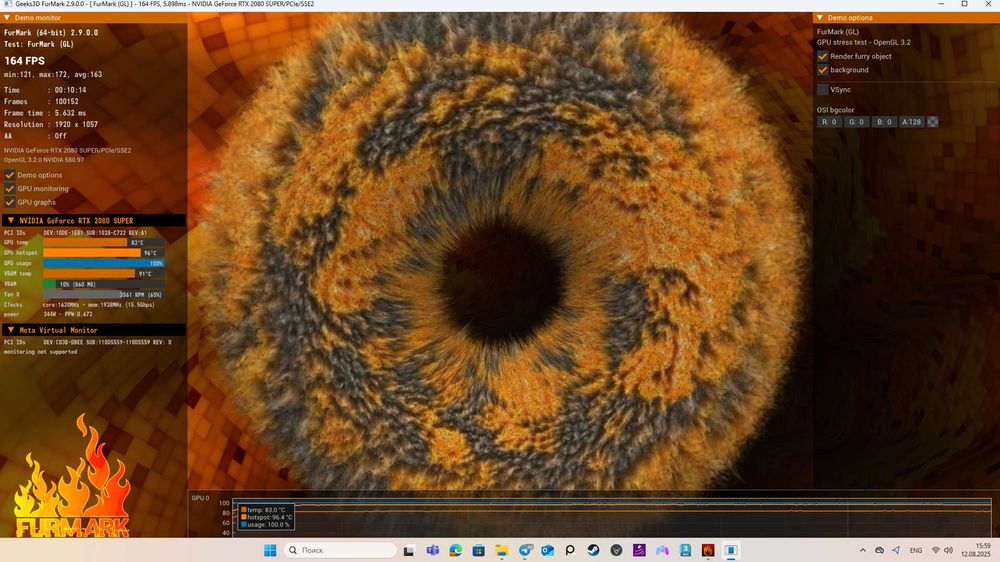Click the 164 FPS readout
The image size is (1000, 562).
coord(25,61)
